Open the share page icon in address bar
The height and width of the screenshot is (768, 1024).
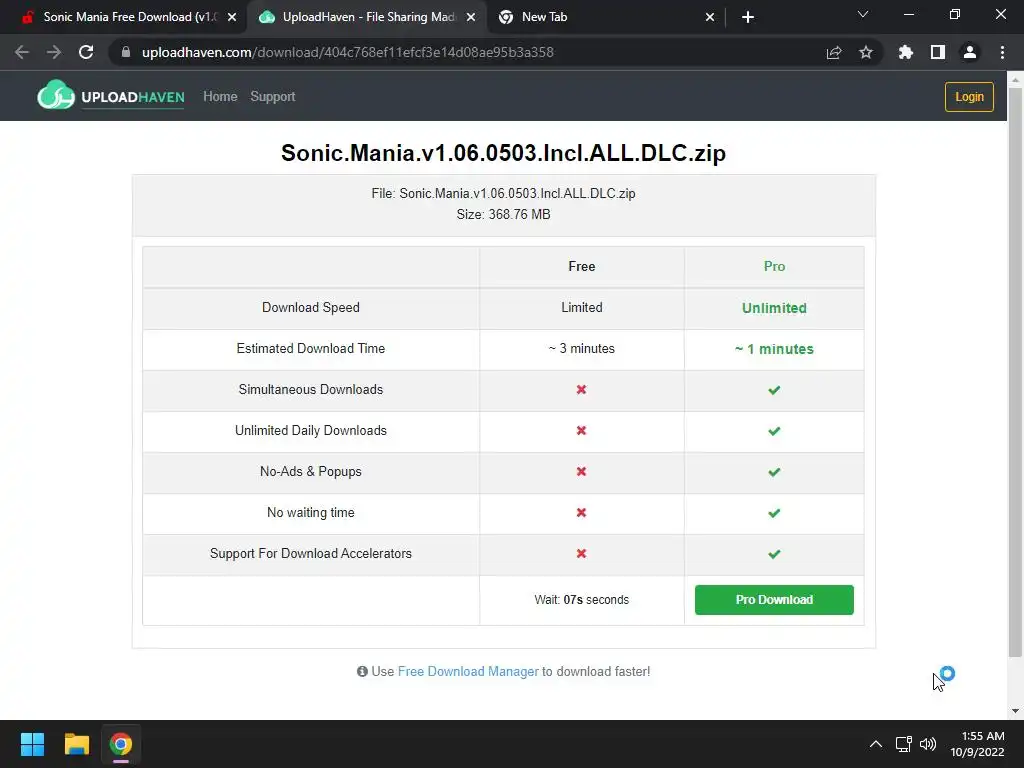pyautogui.click(x=834, y=52)
